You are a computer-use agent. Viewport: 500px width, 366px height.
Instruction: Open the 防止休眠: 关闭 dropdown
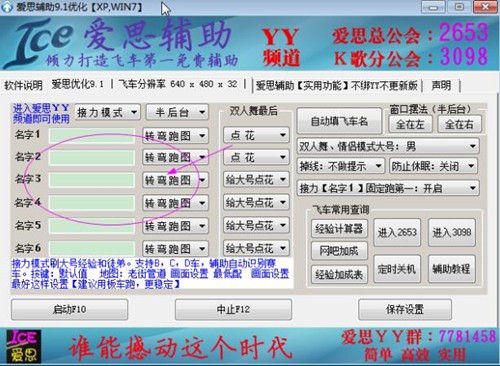point(433,166)
